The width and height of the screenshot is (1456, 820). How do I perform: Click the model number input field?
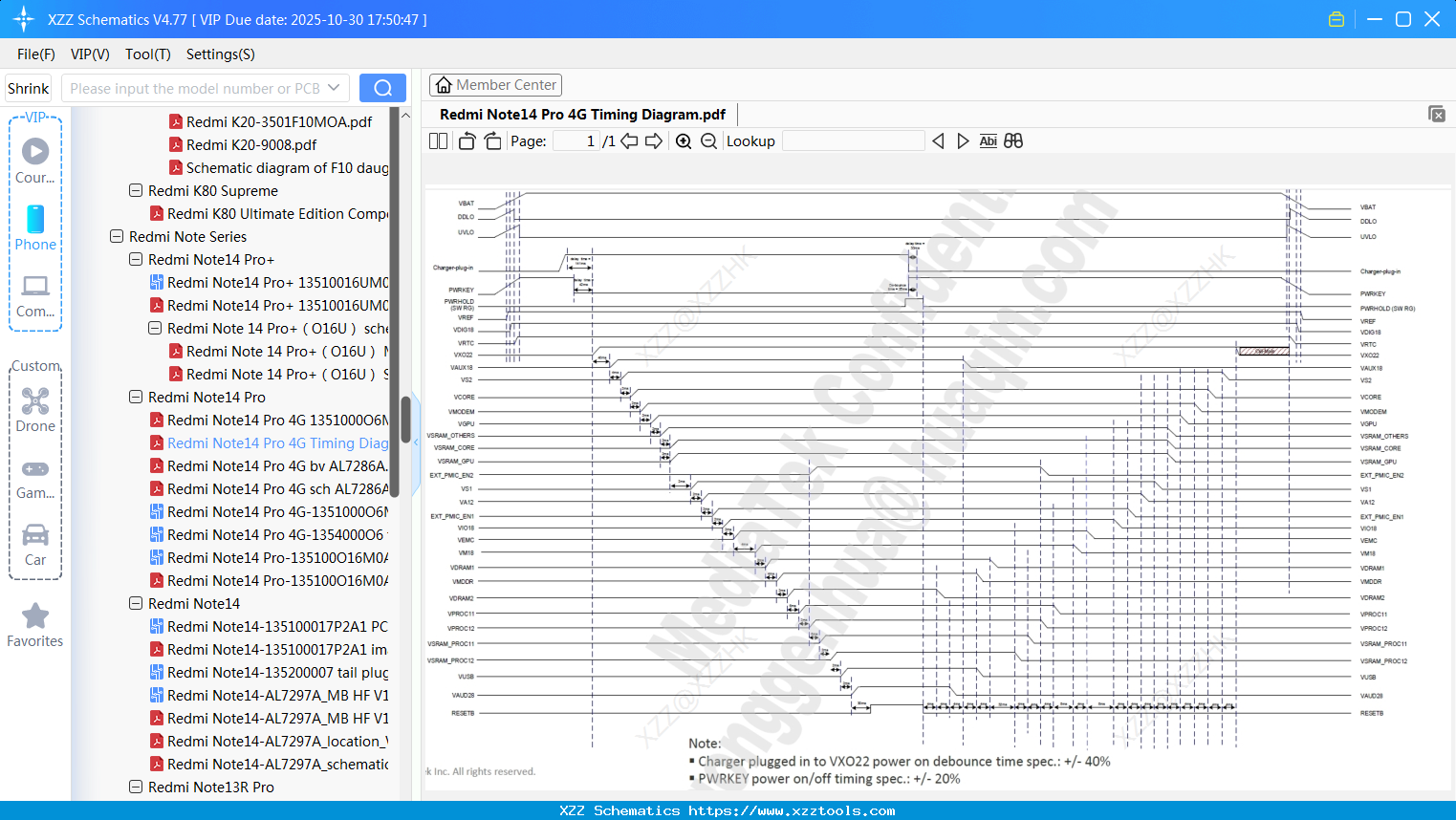point(201,87)
